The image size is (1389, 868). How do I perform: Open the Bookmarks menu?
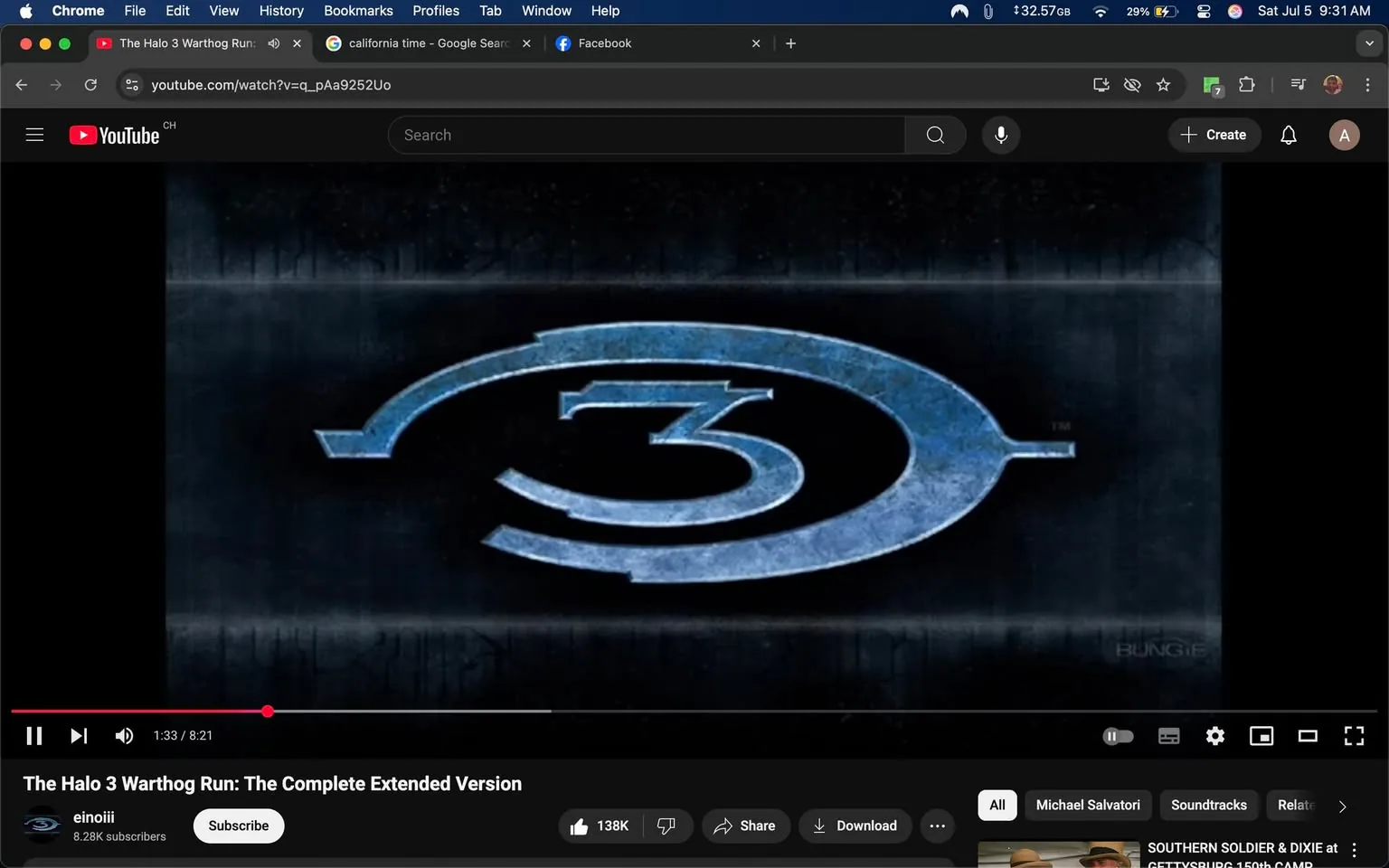click(x=358, y=11)
